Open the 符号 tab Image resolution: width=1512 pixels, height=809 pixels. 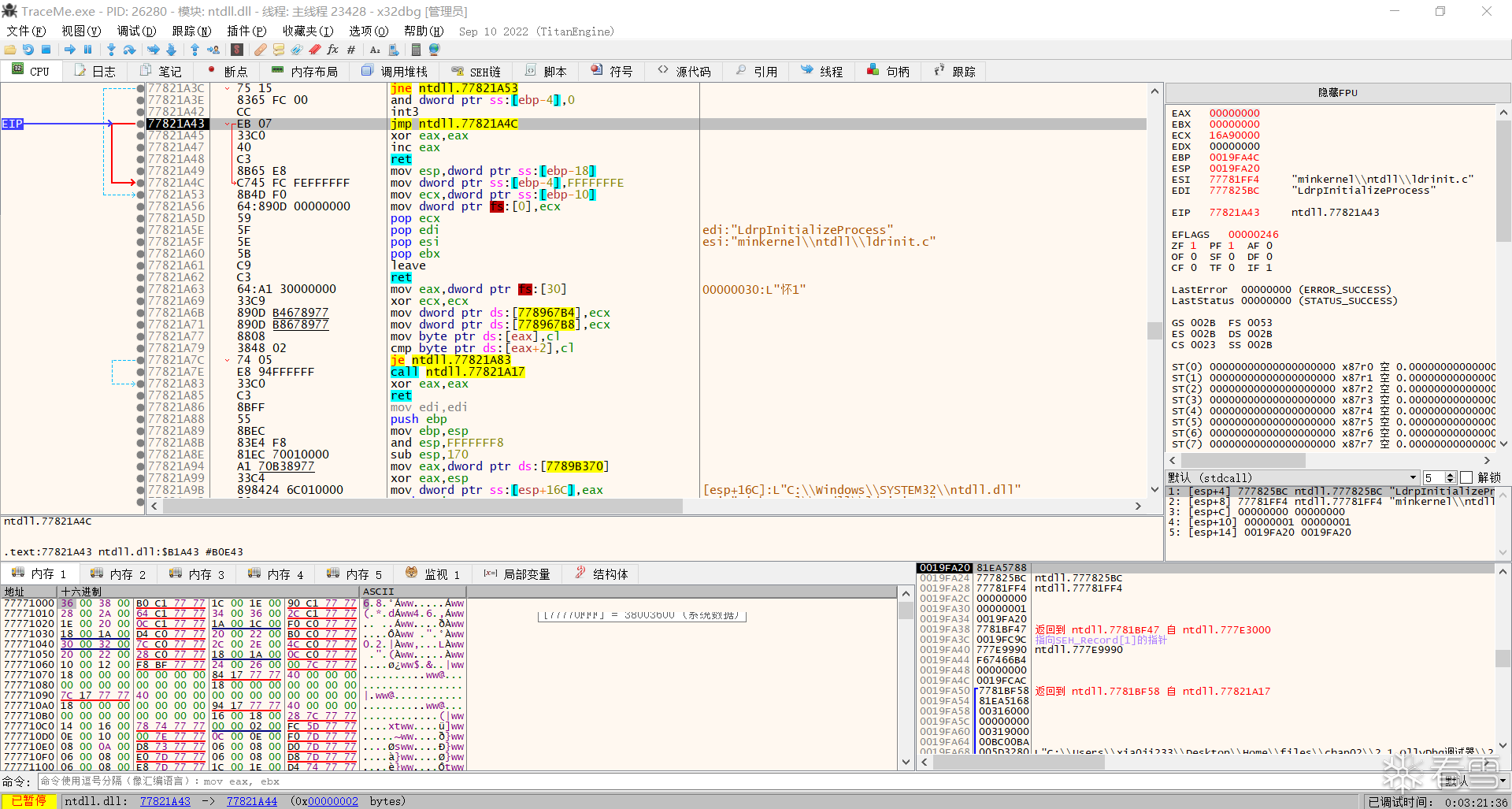[x=612, y=72]
